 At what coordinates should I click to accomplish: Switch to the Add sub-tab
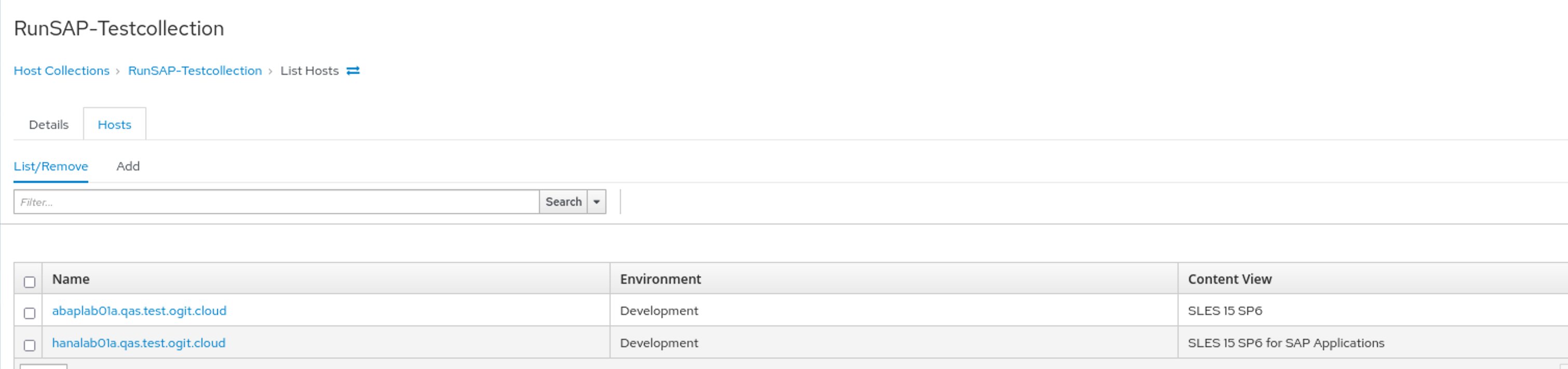[128, 167]
